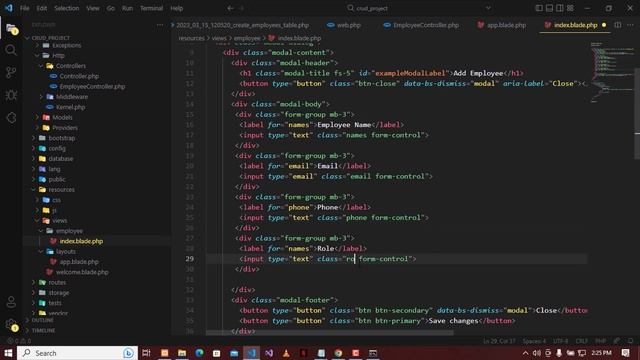Toggle Primary Side Bar visibility
Screen dimensions: 640x360
click(x=539, y=8)
